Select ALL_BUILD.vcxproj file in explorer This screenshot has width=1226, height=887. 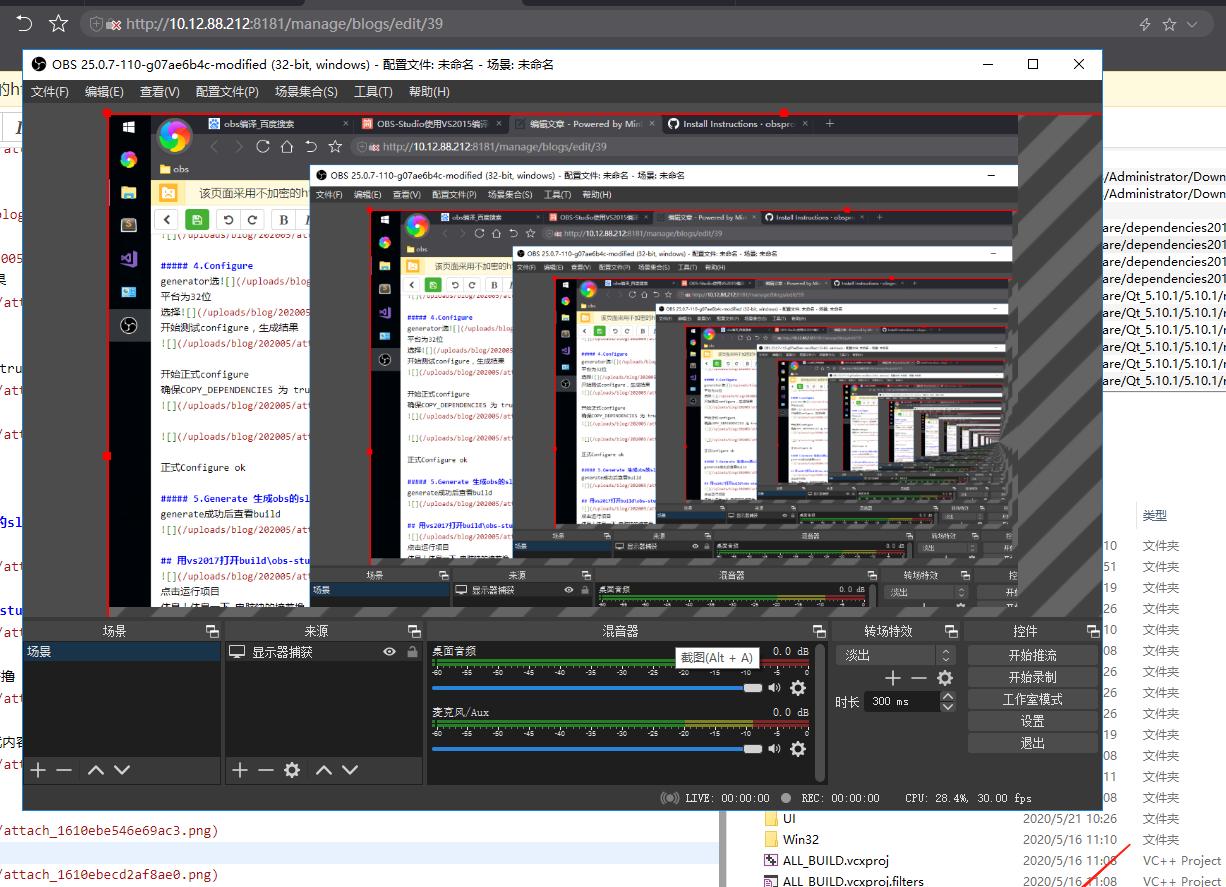click(836, 860)
